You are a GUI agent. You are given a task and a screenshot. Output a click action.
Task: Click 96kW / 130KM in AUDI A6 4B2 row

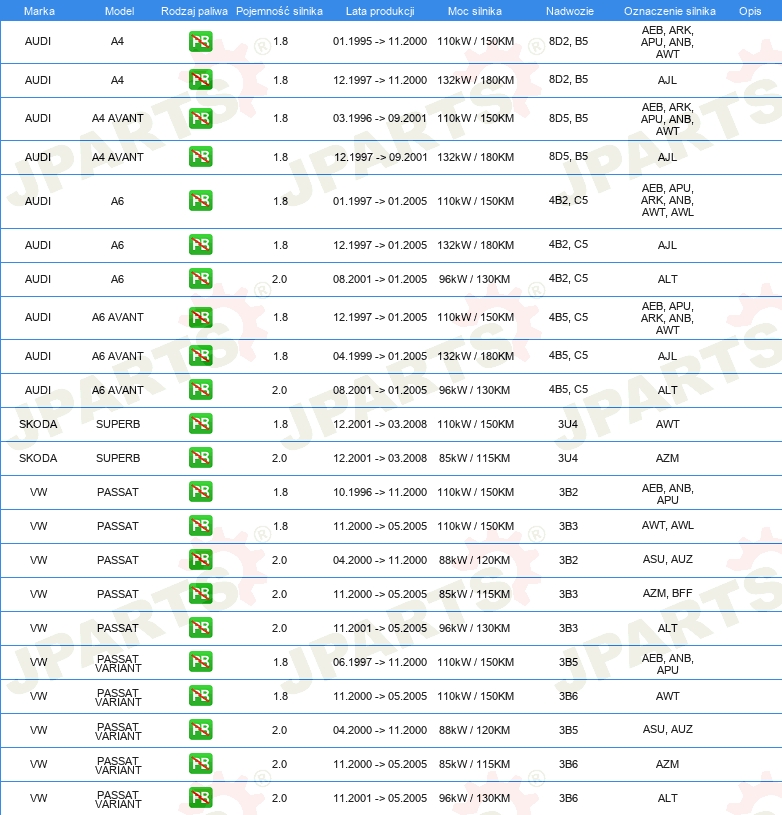[474, 279]
